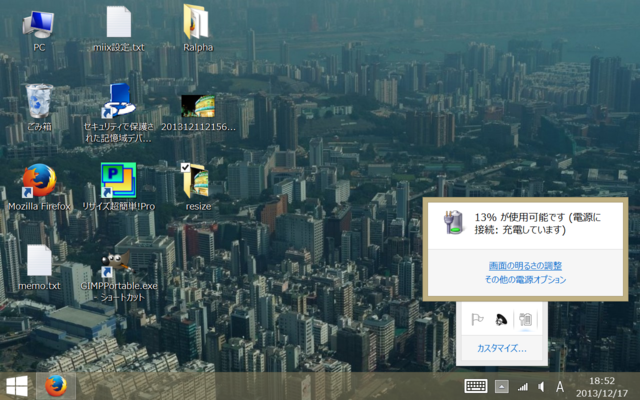Open the Ralpha folder icon
640x400 pixels.
coord(198,22)
